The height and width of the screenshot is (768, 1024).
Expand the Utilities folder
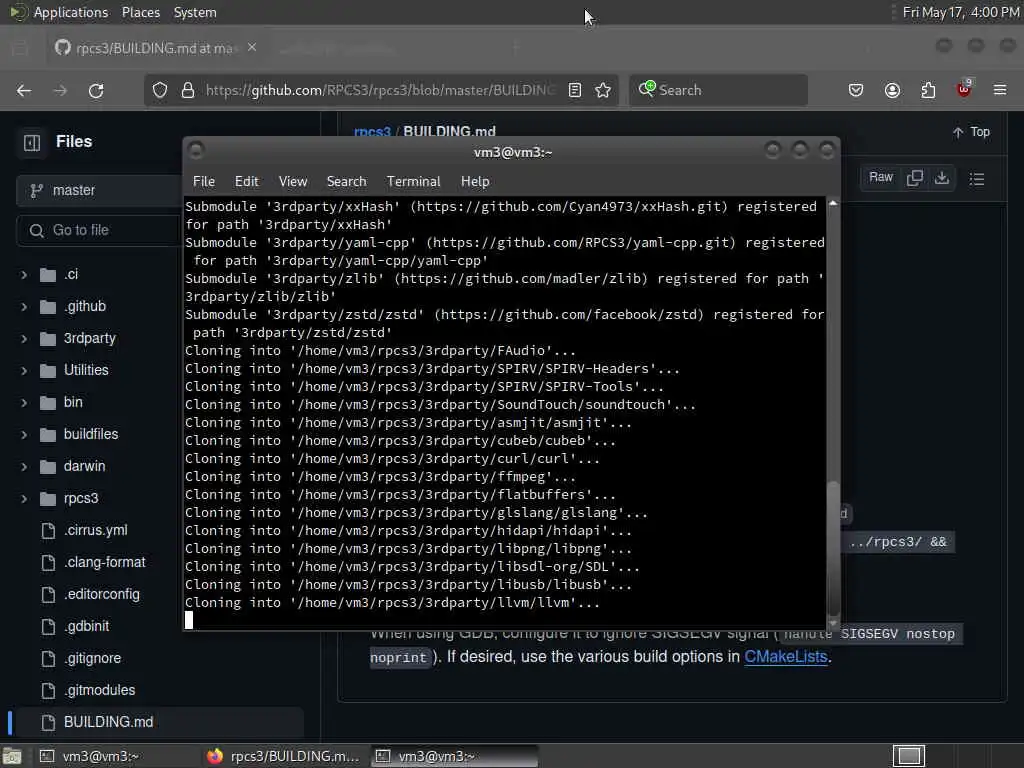click(24, 371)
